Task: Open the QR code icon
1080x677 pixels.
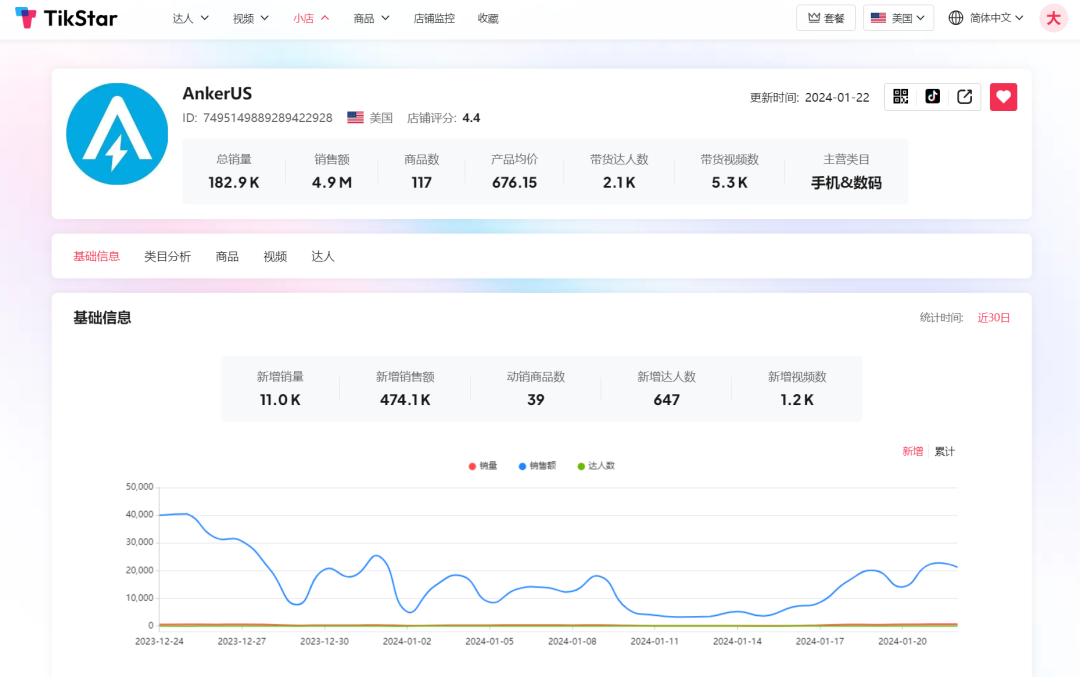Action: 900,96
